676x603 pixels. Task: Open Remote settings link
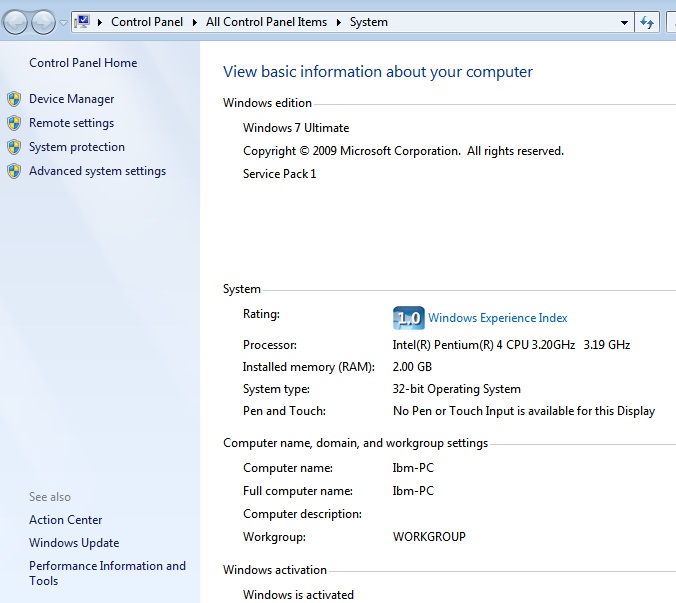tap(72, 123)
